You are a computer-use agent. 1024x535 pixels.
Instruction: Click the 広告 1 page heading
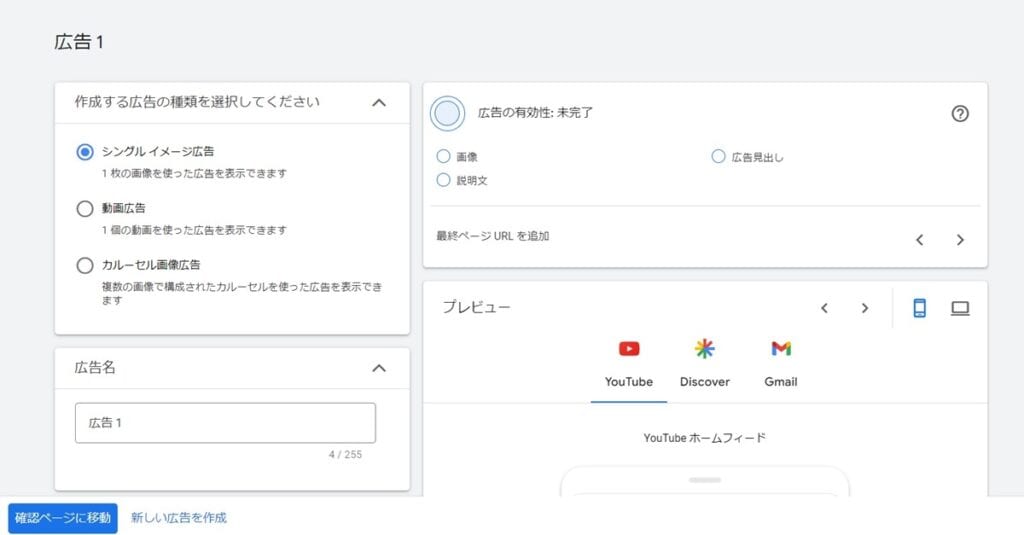pos(79,42)
